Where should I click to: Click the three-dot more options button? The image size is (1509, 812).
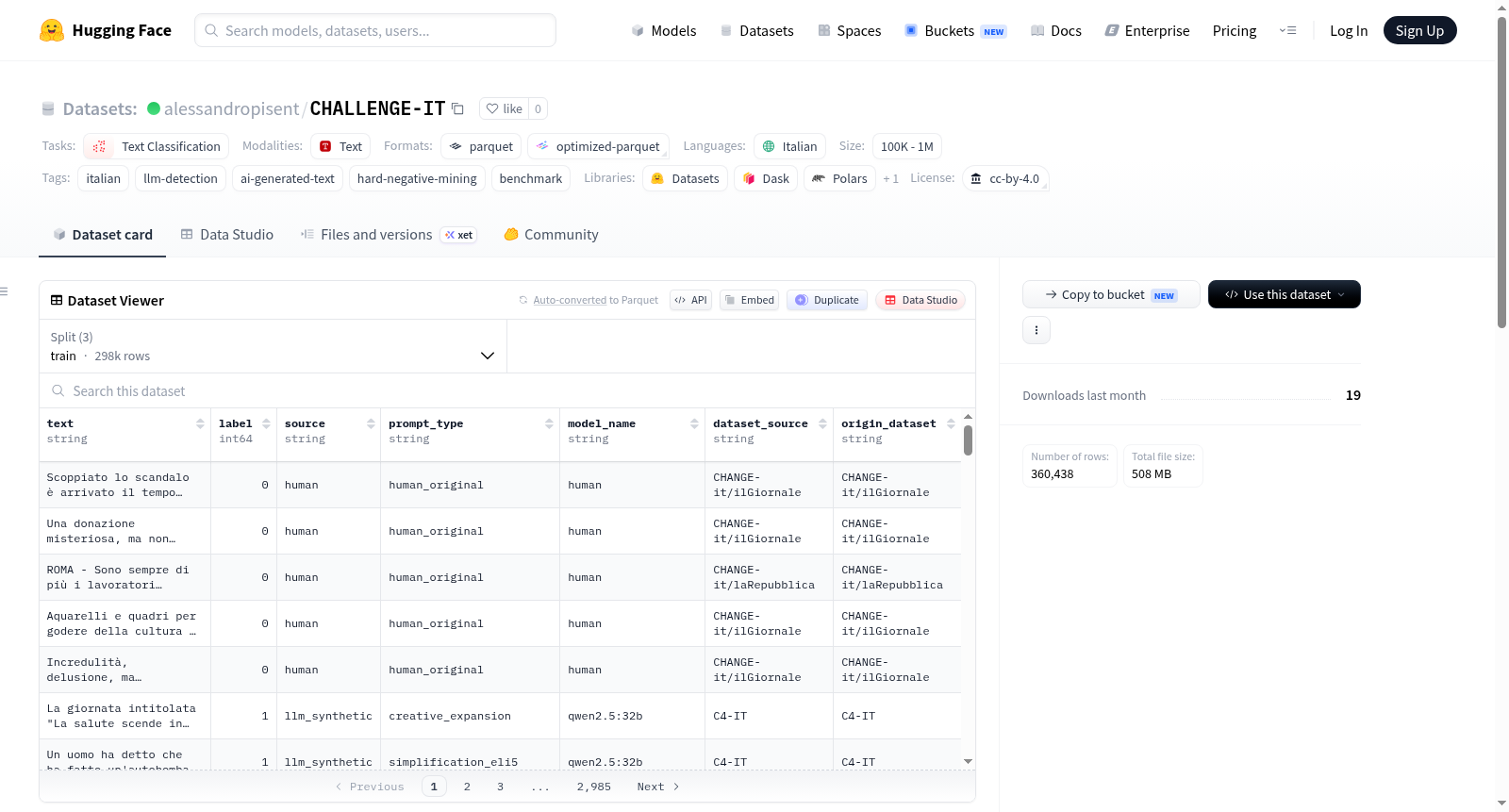[1036, 330]
